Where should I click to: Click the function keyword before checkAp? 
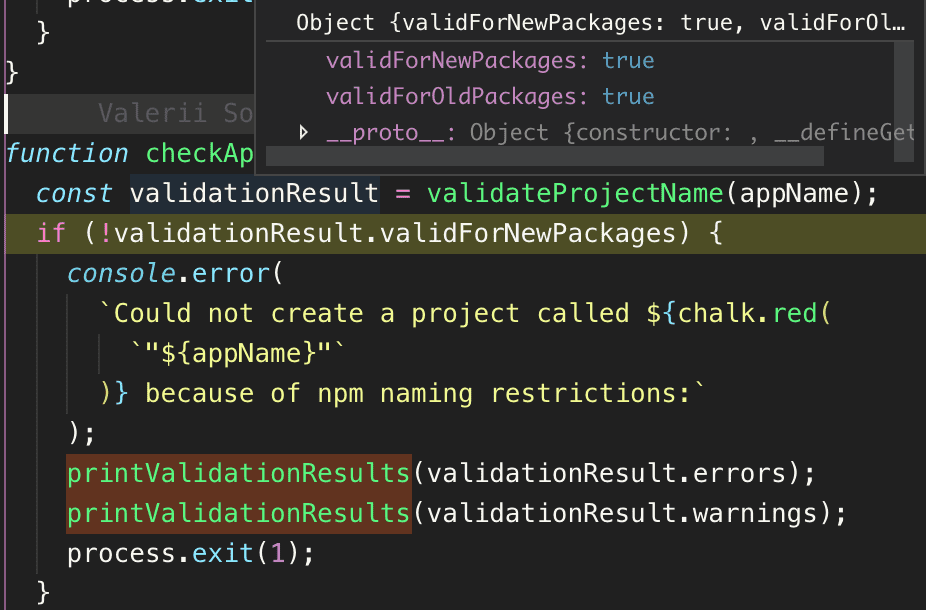pyautogui.click(x=67, y=153)
